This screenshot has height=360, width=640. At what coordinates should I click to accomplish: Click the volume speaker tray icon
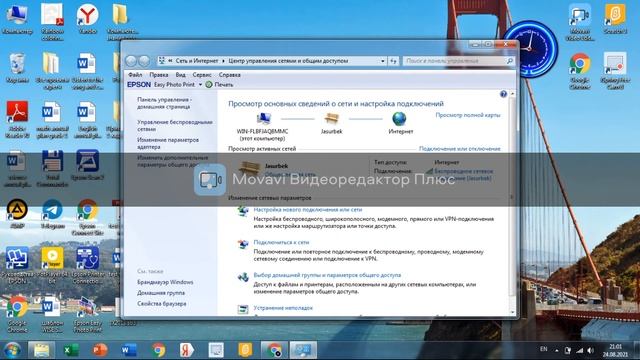(591, 351)
